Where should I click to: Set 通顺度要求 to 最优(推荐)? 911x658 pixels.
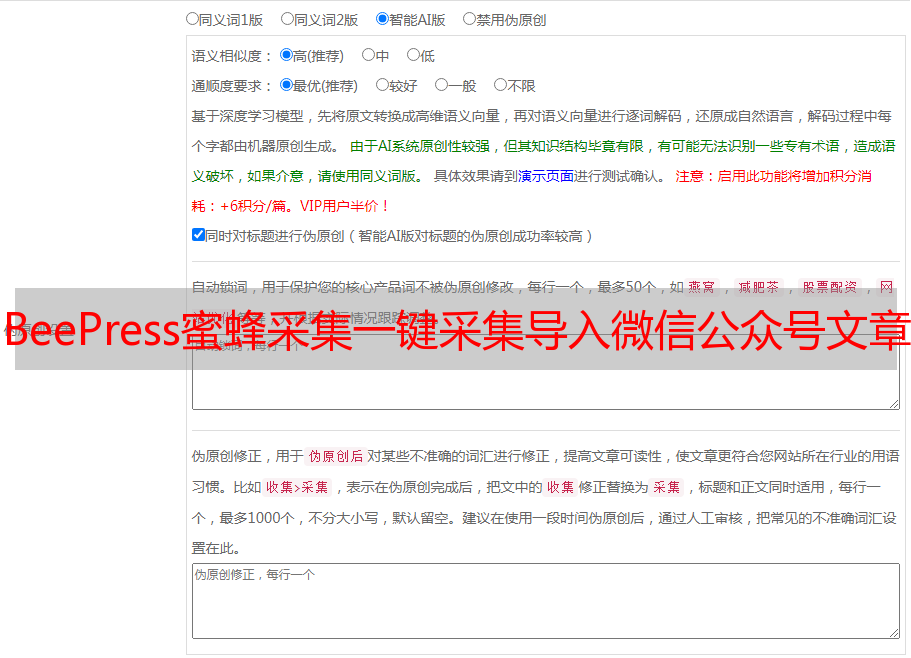click(x=286, y=85)
